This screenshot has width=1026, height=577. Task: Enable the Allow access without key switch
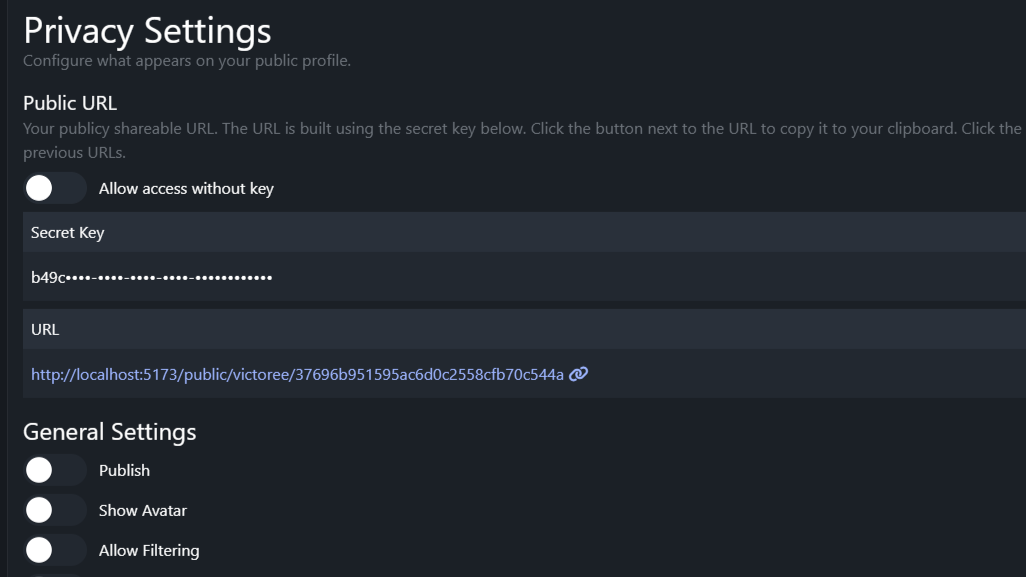tap(54, 188)
